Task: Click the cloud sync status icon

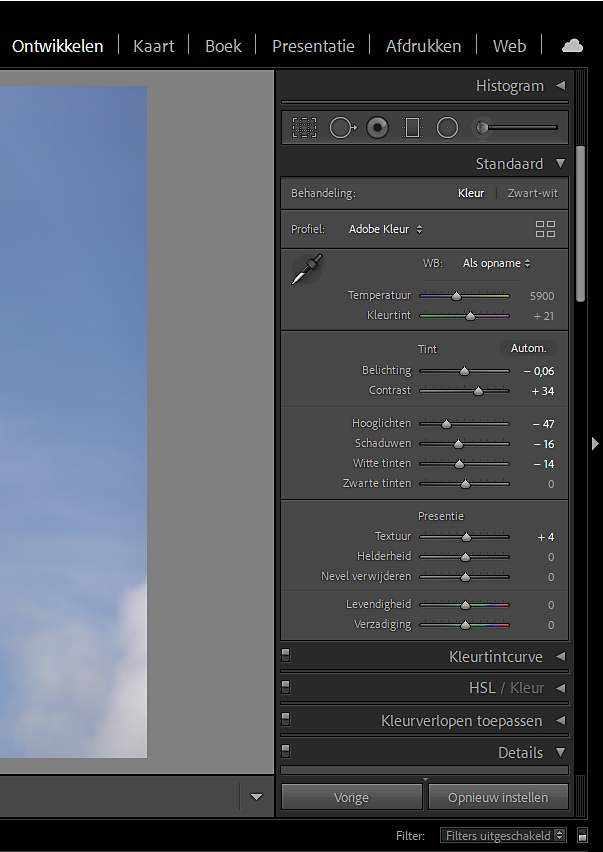Action: click(x=572, y=46)
